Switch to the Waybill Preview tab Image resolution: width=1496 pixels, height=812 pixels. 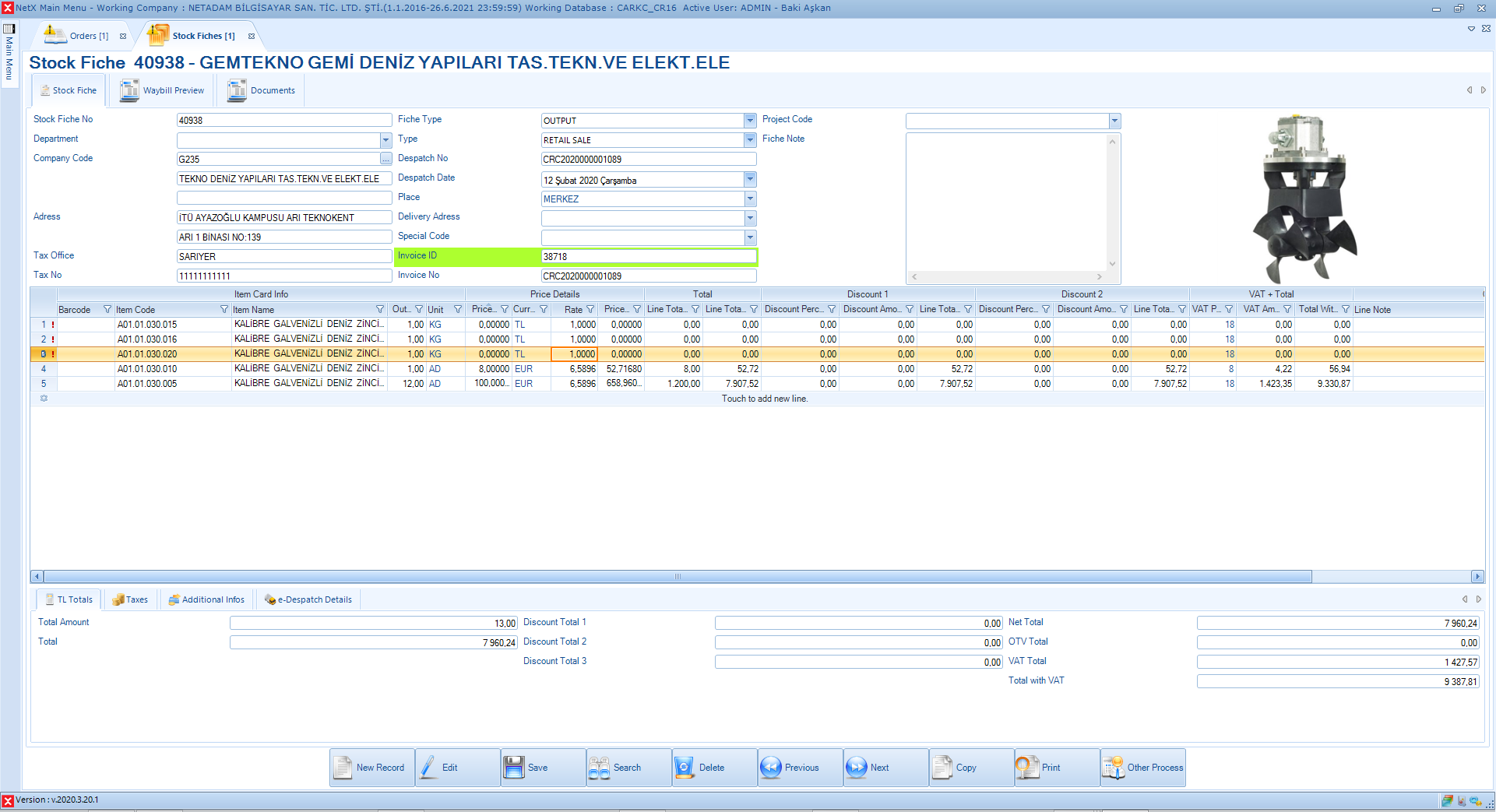click(163, 91)
